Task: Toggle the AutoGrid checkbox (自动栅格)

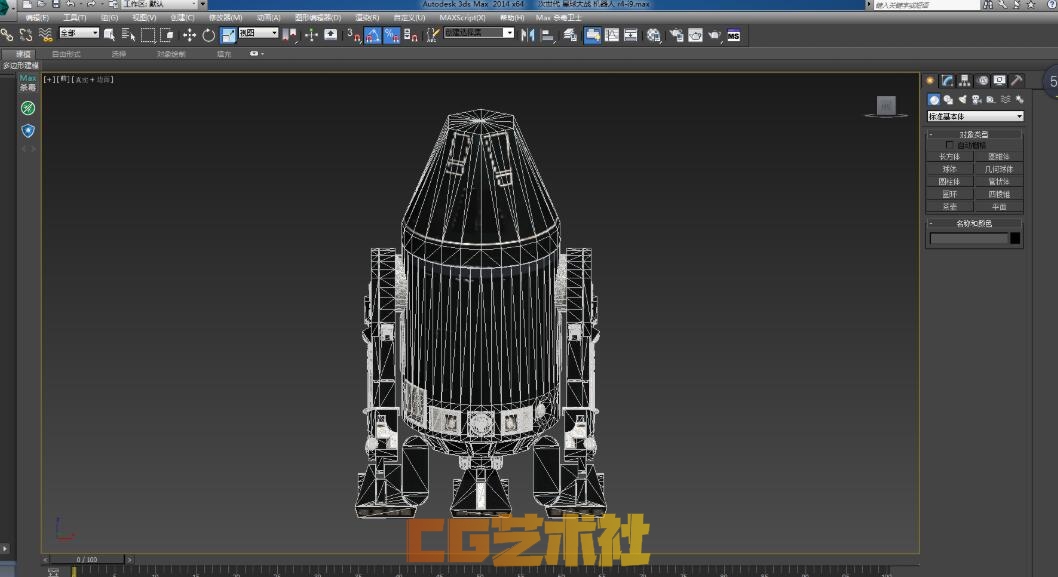Action: pos(949,145)
